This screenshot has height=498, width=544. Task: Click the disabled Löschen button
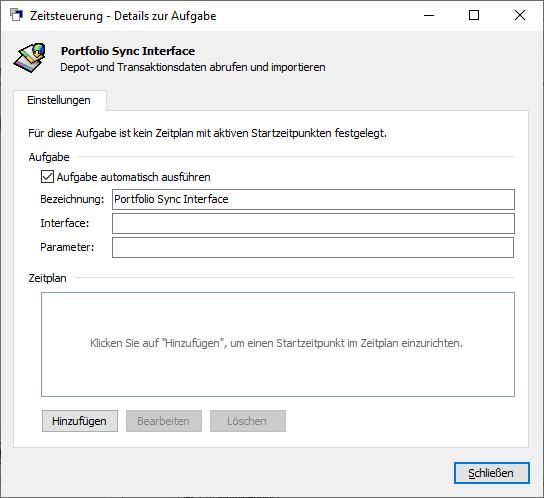pyautogui.click(x=248, y=421)
